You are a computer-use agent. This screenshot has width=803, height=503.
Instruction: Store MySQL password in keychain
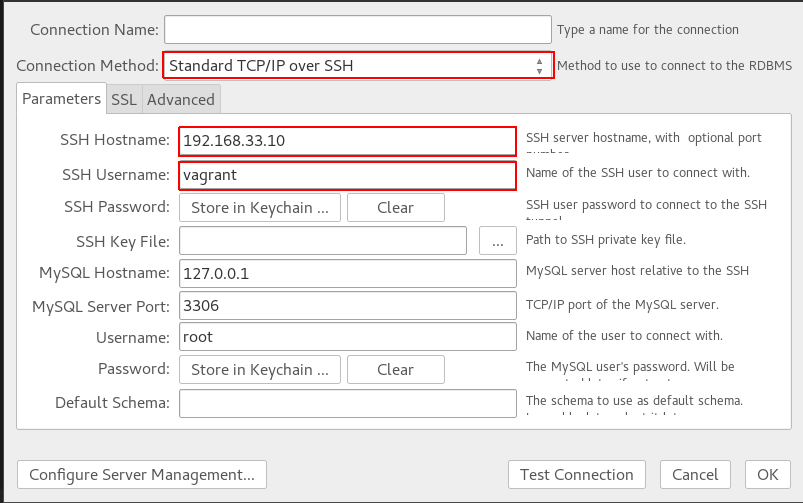point(260,370)
